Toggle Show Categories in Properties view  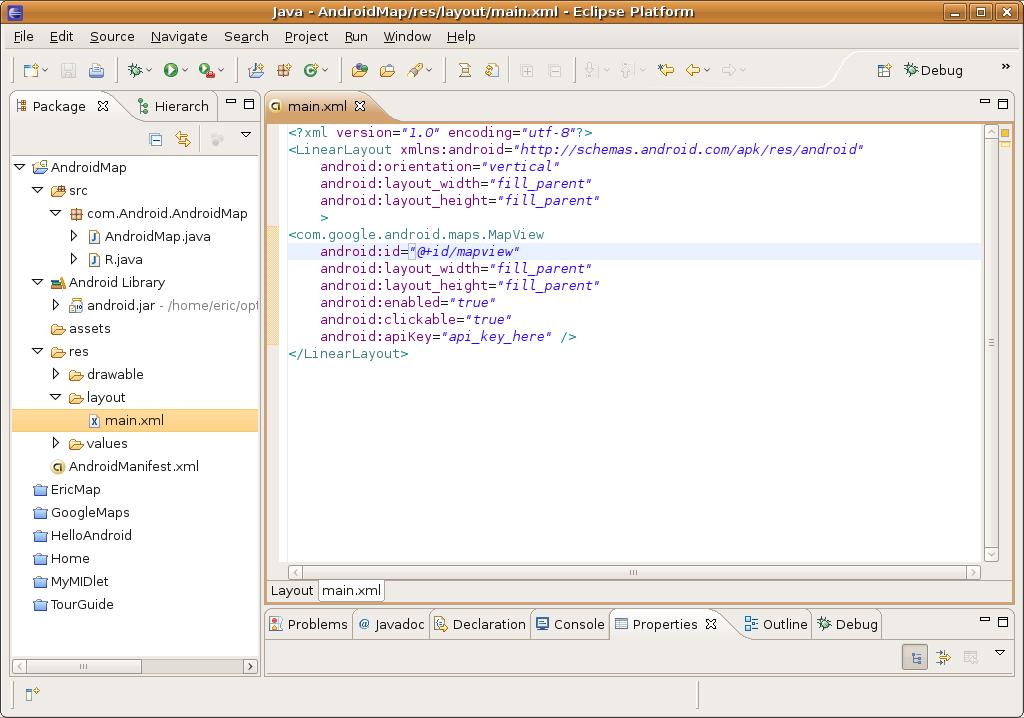tap(914, 657)
